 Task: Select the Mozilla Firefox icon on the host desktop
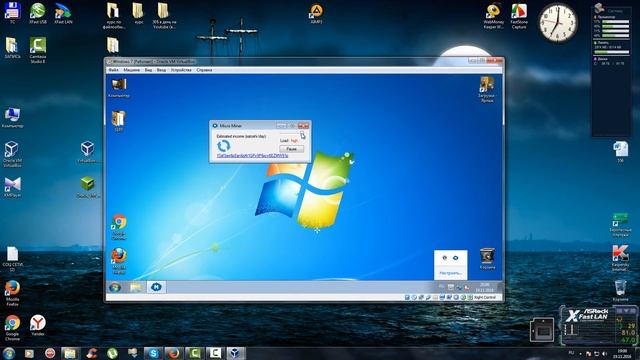point(12,293)
